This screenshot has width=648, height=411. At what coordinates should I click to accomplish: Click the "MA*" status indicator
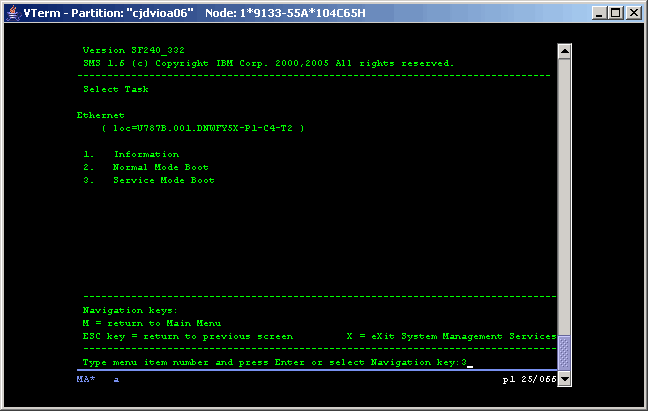pos(86,379)
